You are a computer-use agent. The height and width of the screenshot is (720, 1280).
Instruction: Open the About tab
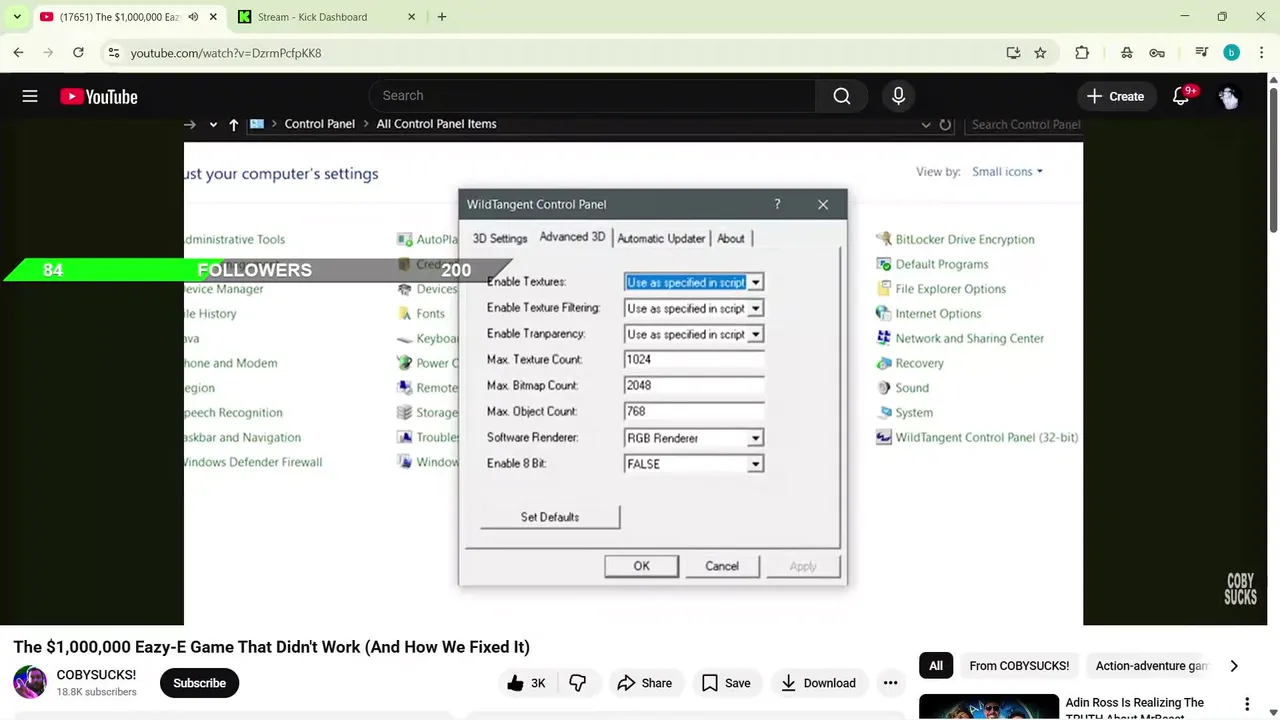(731, 238)
